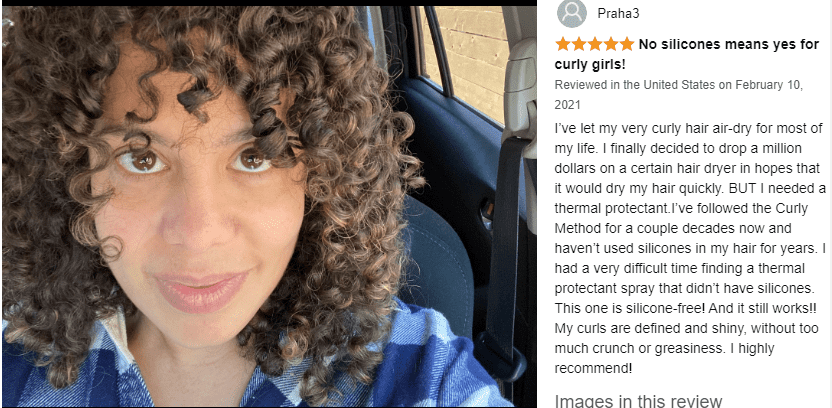Open the large curly hair review photo
832x408 pixels.
pos(269,206)
